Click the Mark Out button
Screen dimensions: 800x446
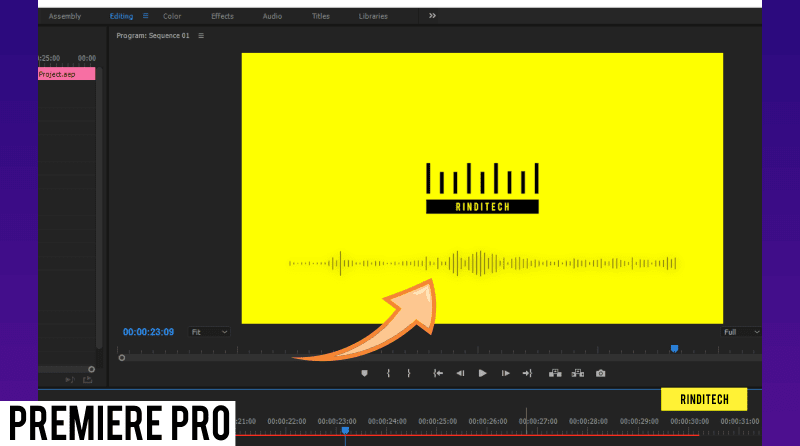409,374
